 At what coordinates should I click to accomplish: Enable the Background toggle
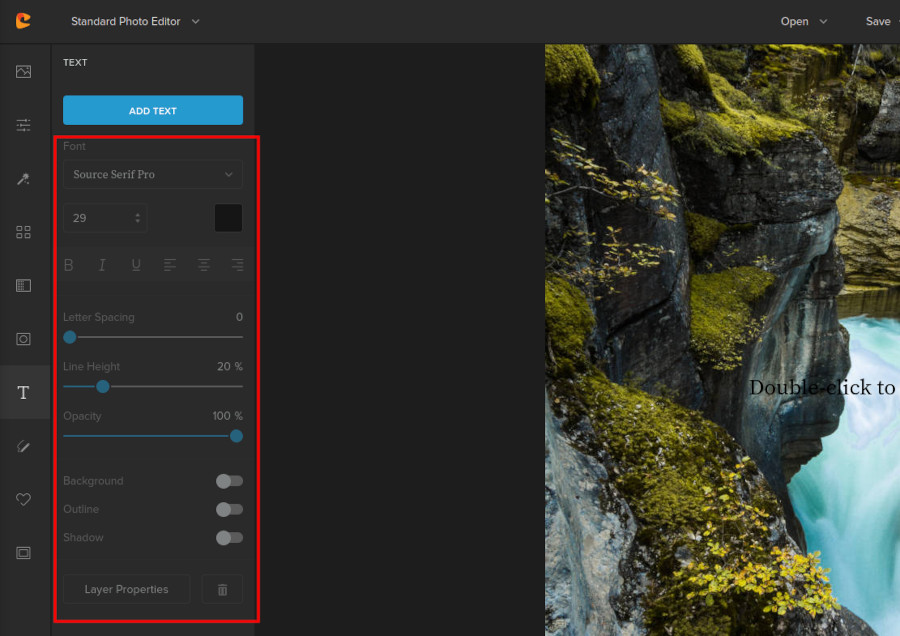point(228,481)
